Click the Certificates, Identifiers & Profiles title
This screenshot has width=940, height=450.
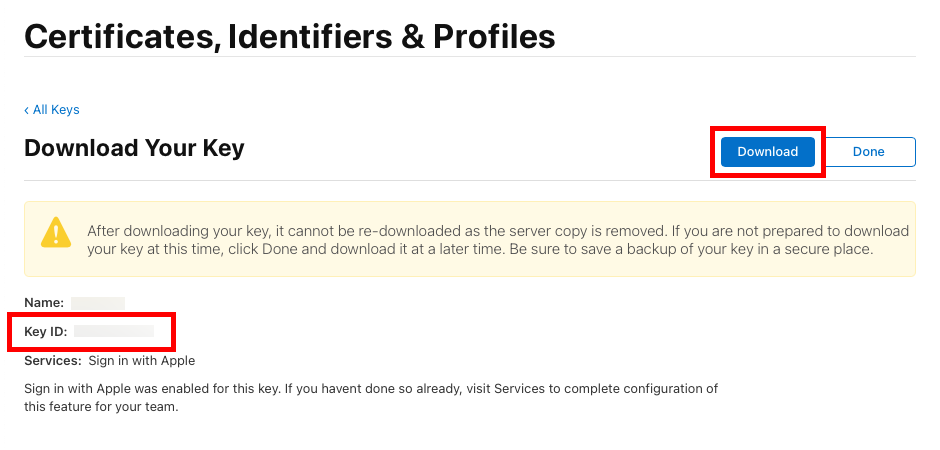pyautogui.click(x=289, y=37)
